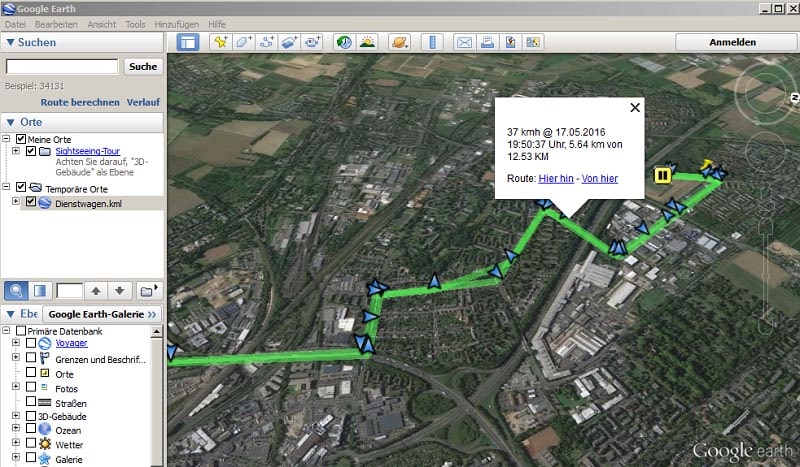Record a tour with the camera icon
This screenshot has height=467, width=800.
[x=312, y=42]
